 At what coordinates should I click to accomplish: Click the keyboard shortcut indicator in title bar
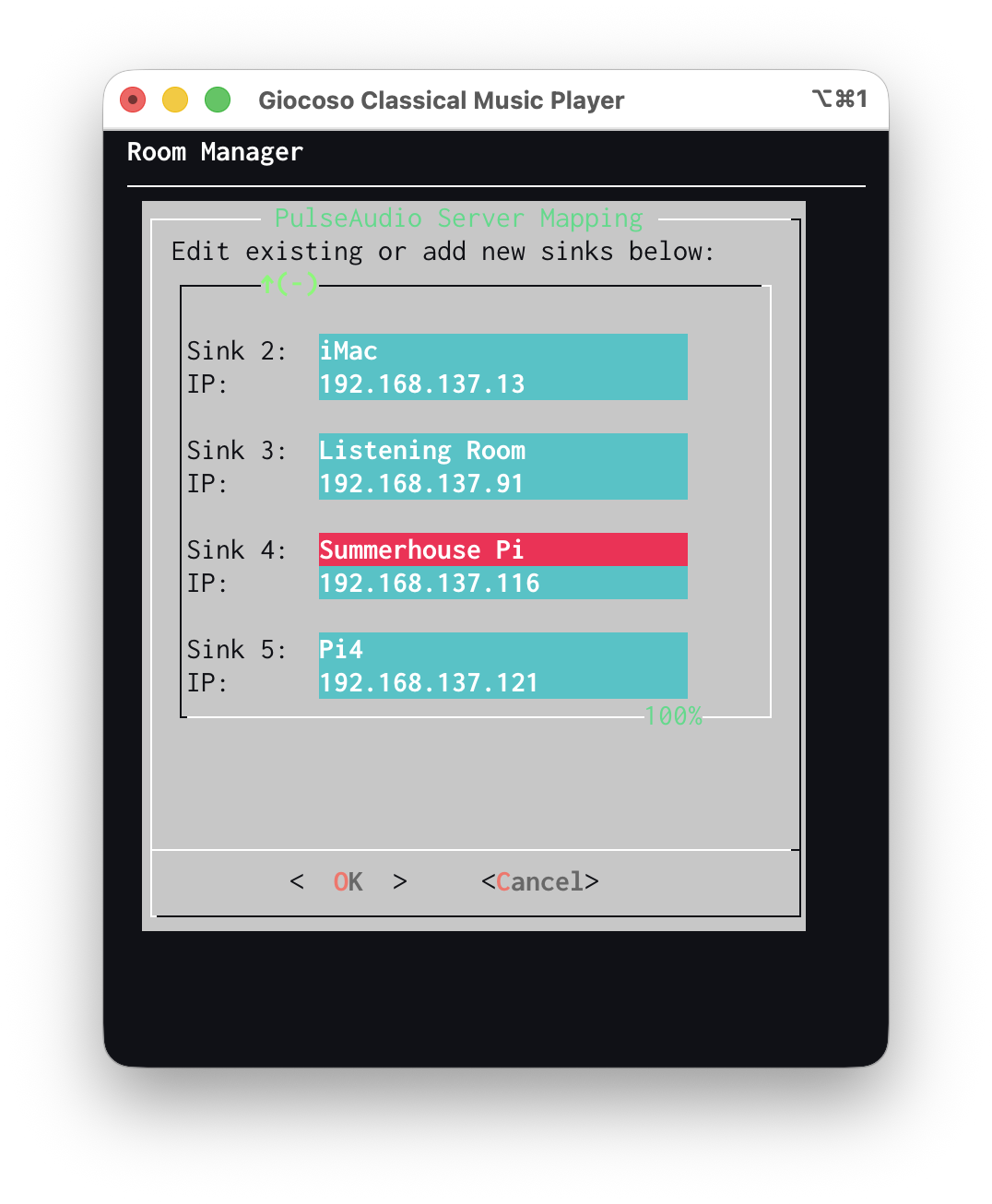(839, 99)
